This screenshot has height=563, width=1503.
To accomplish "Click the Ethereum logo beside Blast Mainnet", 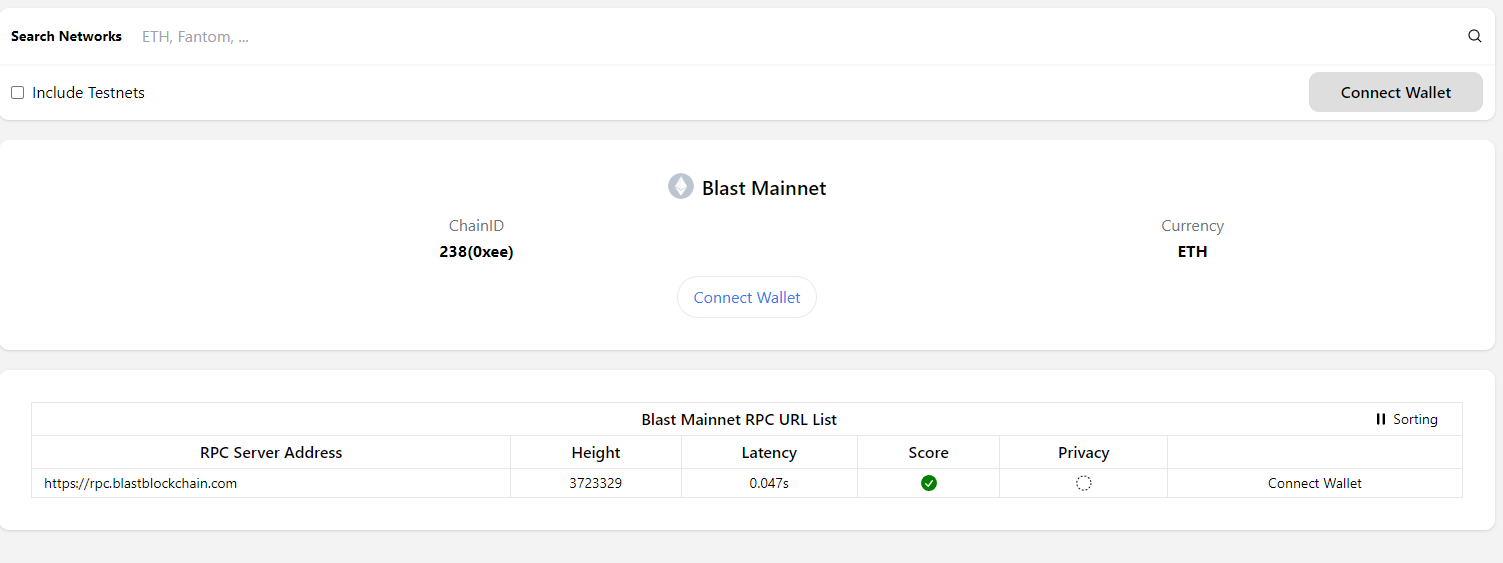I will pos(680,187).
